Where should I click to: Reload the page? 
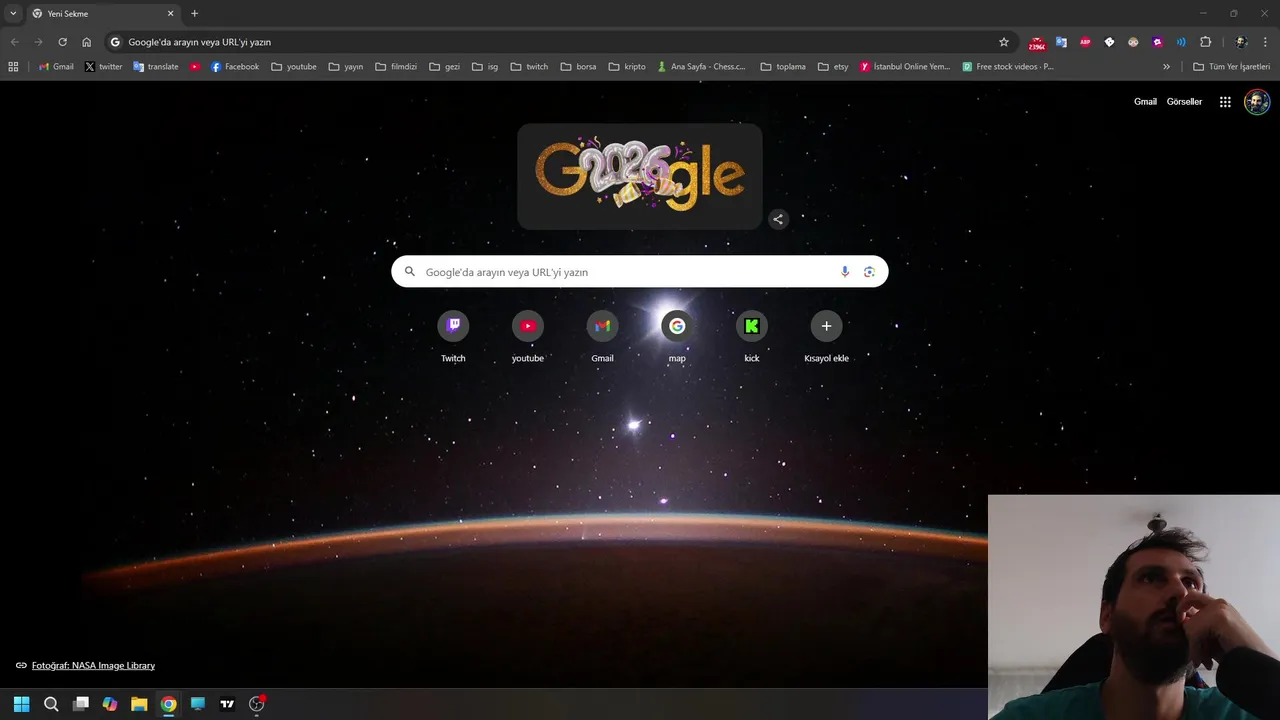[62, 42]
